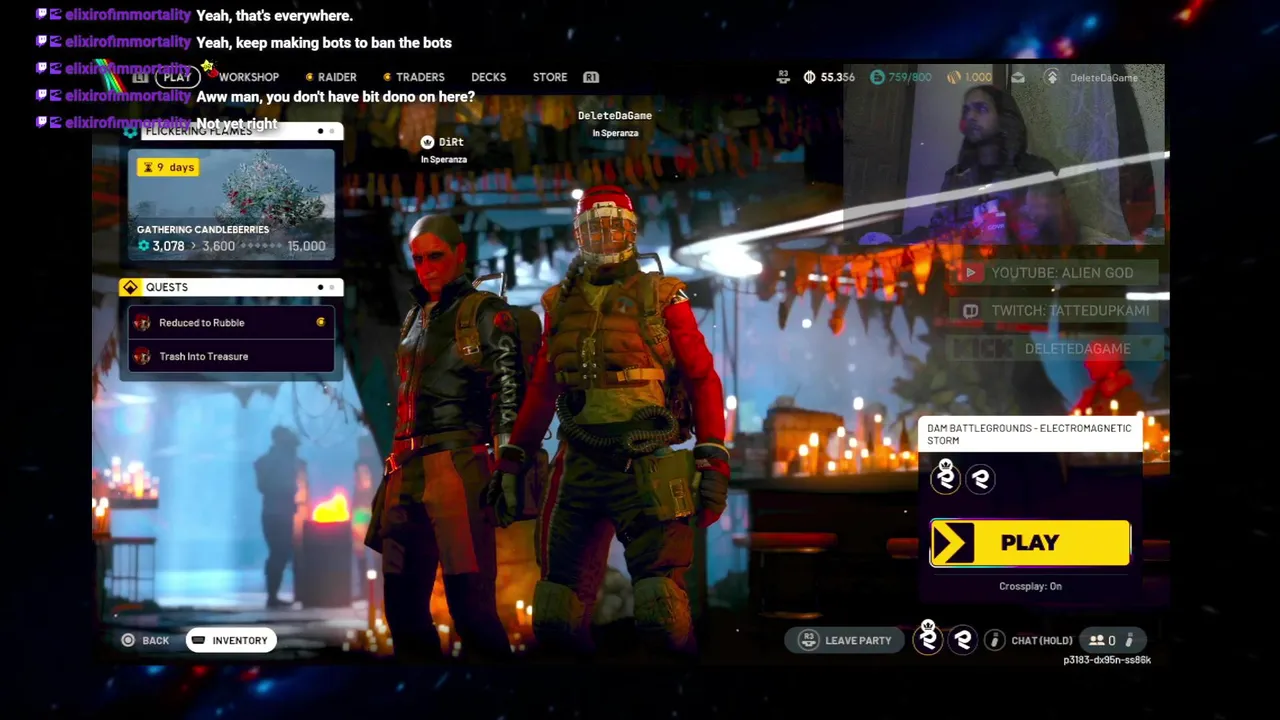Click the crowned party leader icon in the bottom bar
The image size is (1280, 720).
point(929,638)
